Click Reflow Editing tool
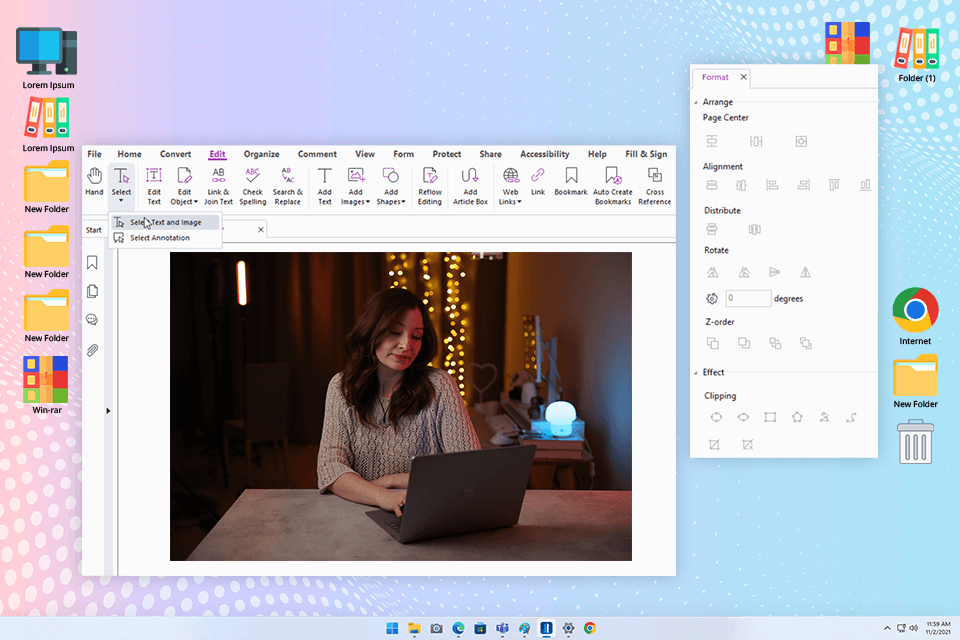Viewport: 960px width, 640px height. 430,186
